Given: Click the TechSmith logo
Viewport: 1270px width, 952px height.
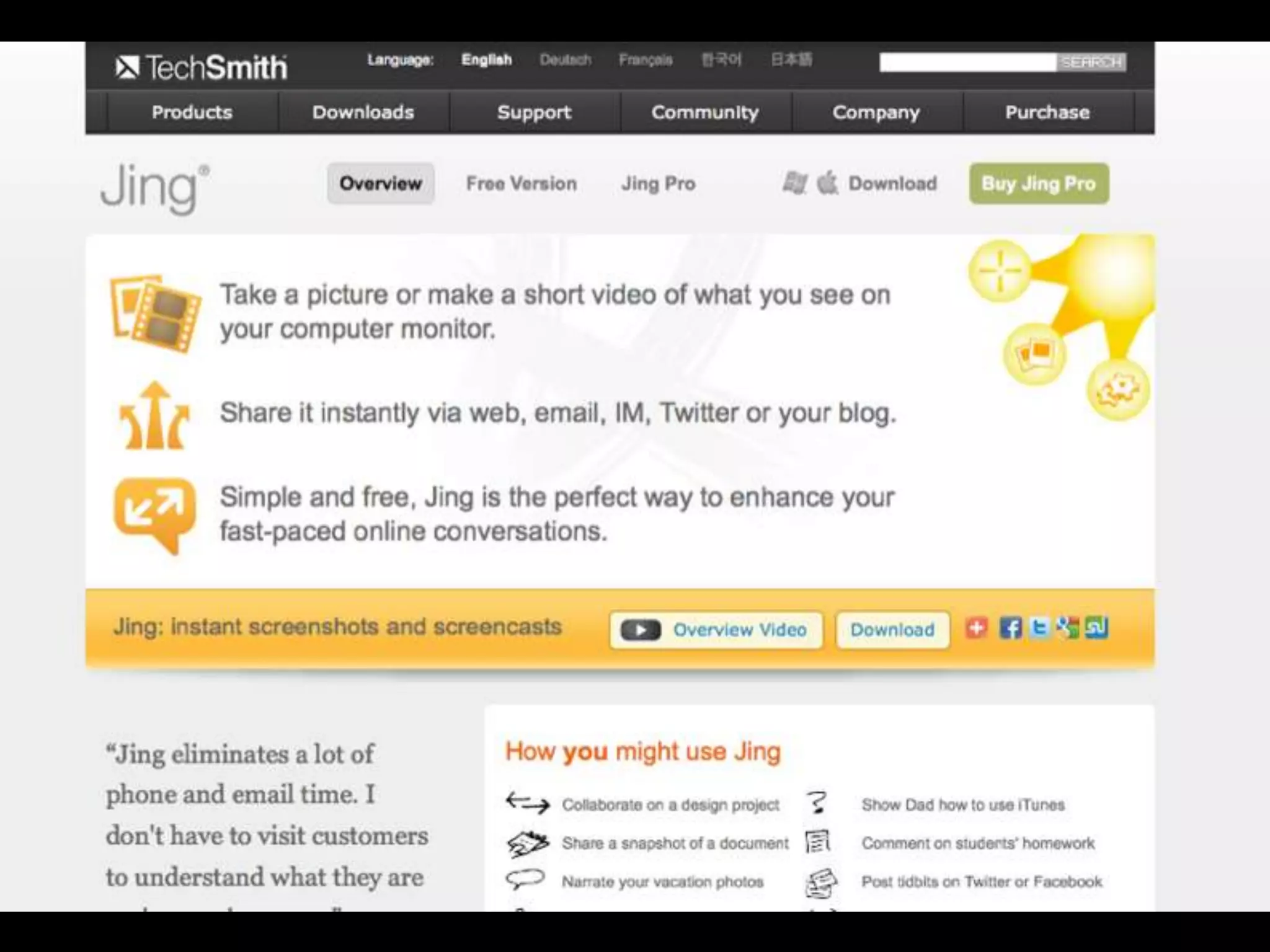Looking at the screenshot, I should [202, 67].
